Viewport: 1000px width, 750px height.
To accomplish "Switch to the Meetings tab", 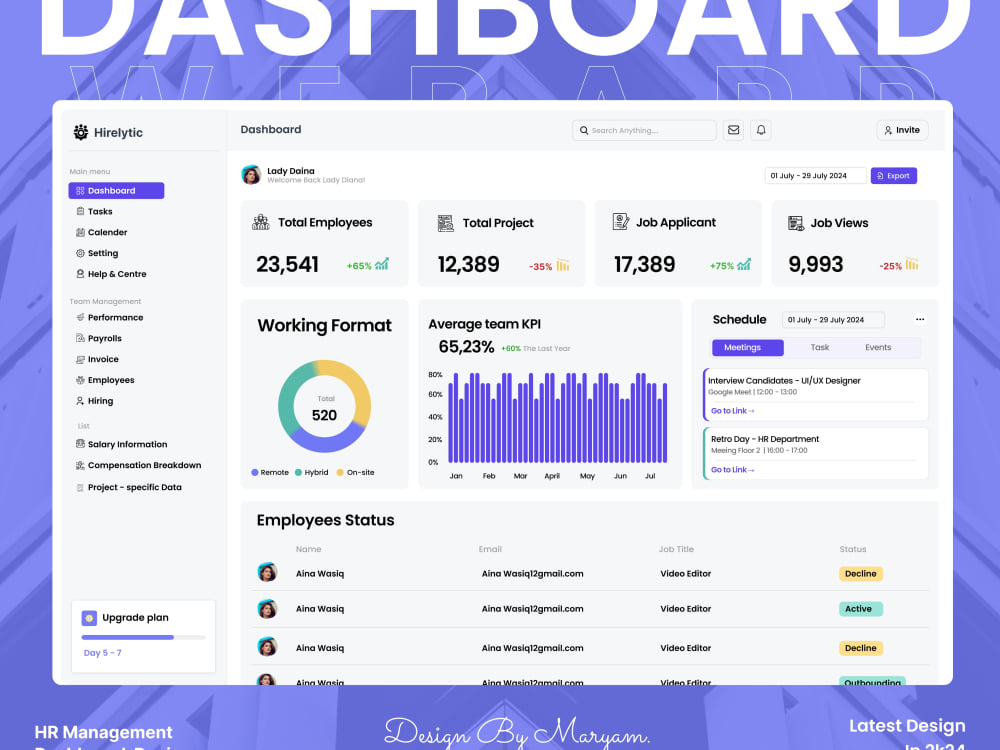I will 747,348.
